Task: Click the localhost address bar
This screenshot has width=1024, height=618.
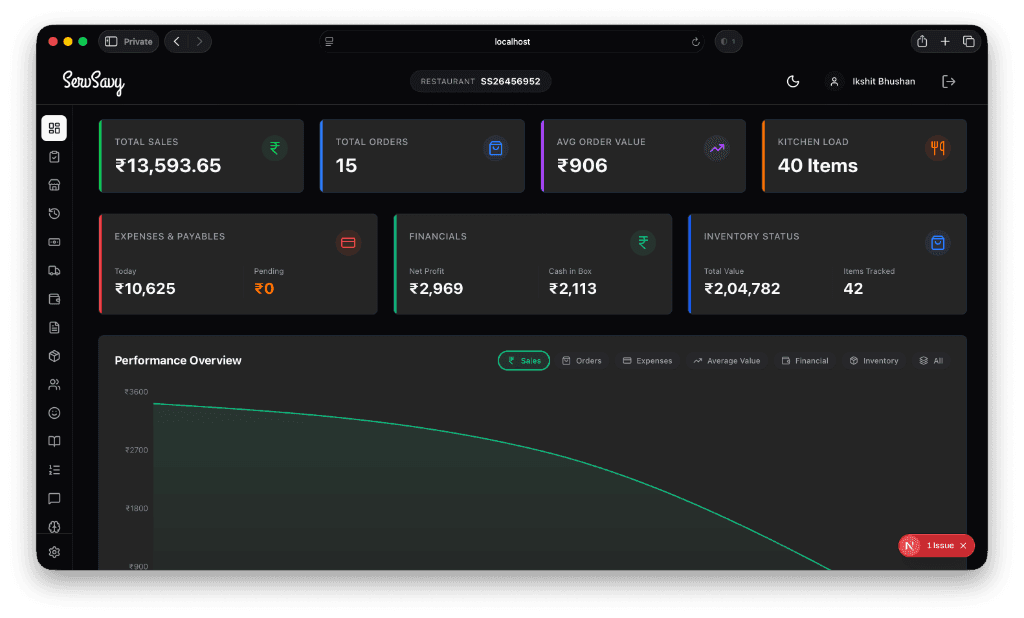Action: click(512, 41)
